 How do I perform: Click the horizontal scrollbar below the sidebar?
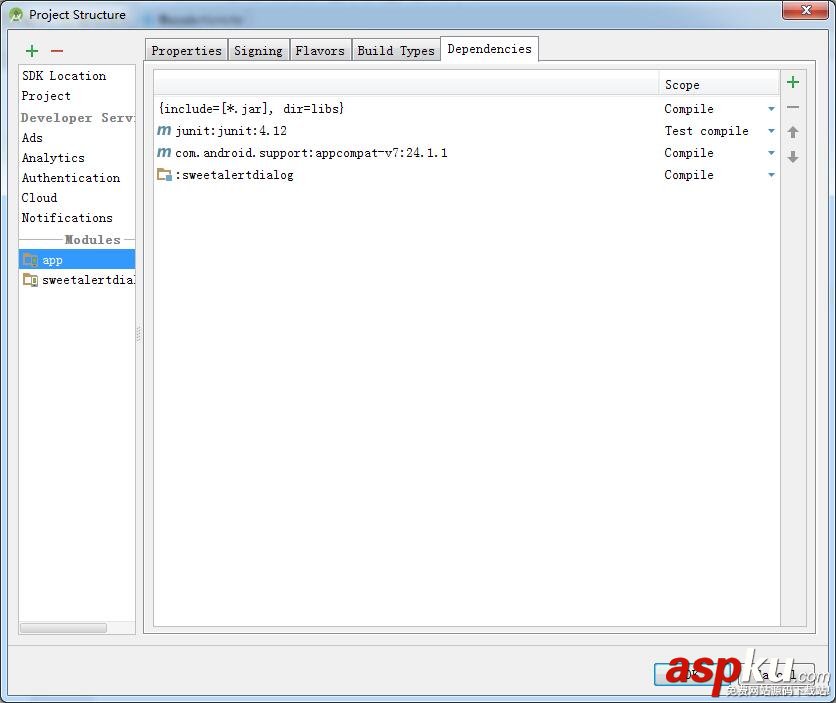tap(63, 628)
